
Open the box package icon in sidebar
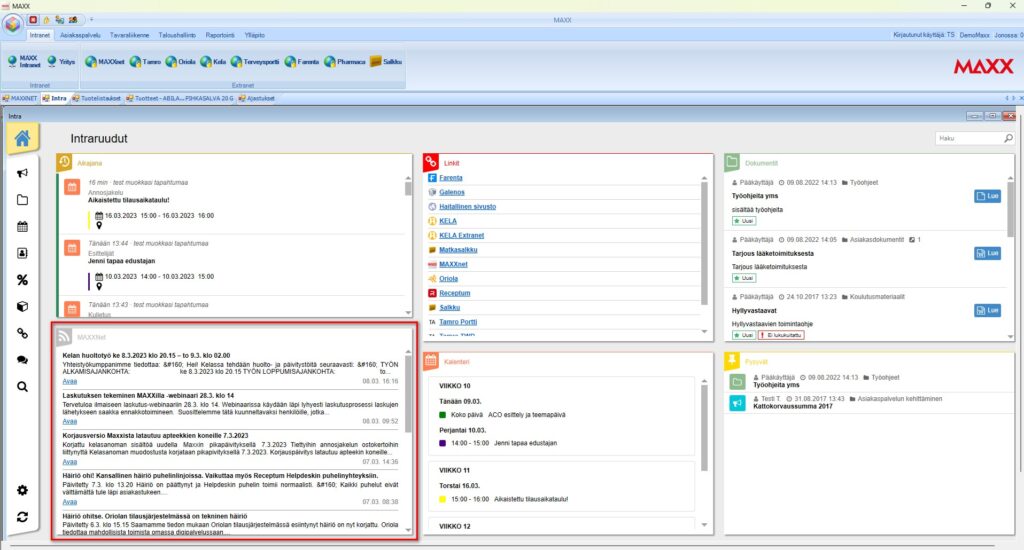point(22,306)
